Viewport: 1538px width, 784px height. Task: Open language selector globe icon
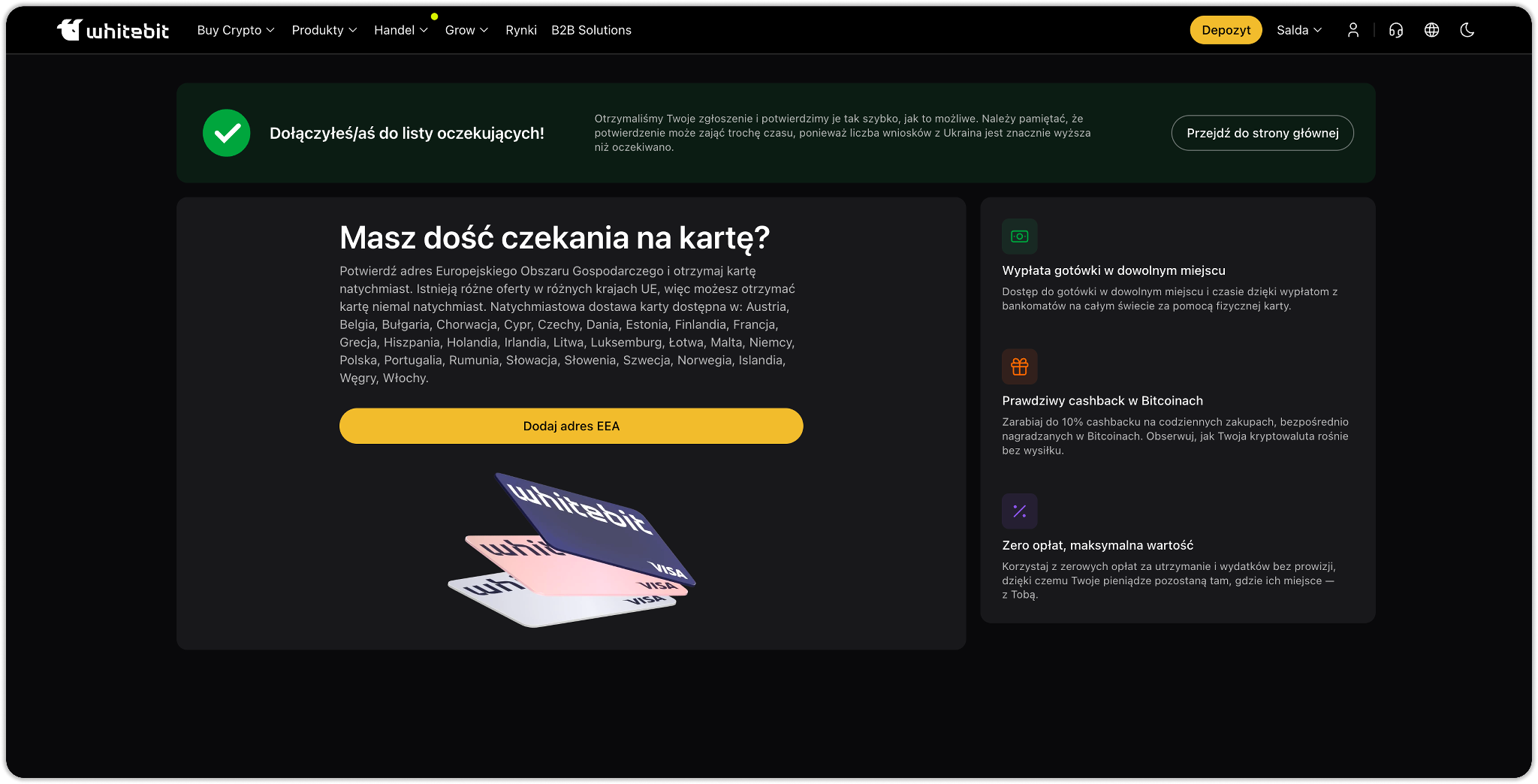[1431, 30]
